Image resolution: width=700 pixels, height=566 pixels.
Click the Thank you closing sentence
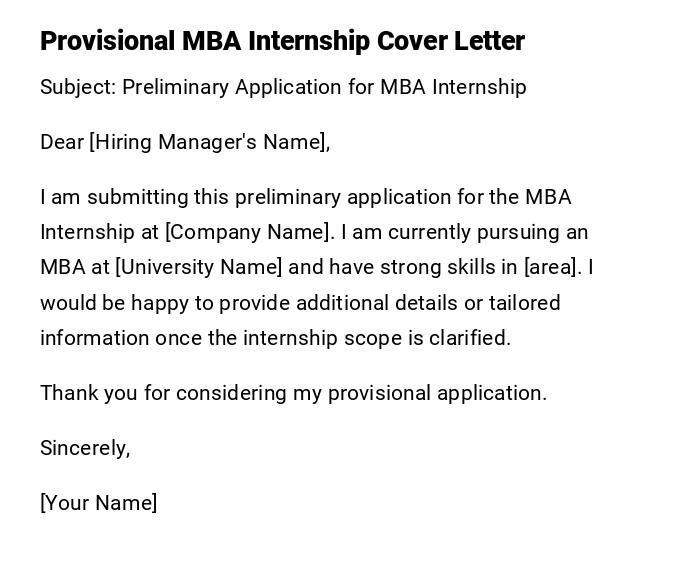pos(293,393)
